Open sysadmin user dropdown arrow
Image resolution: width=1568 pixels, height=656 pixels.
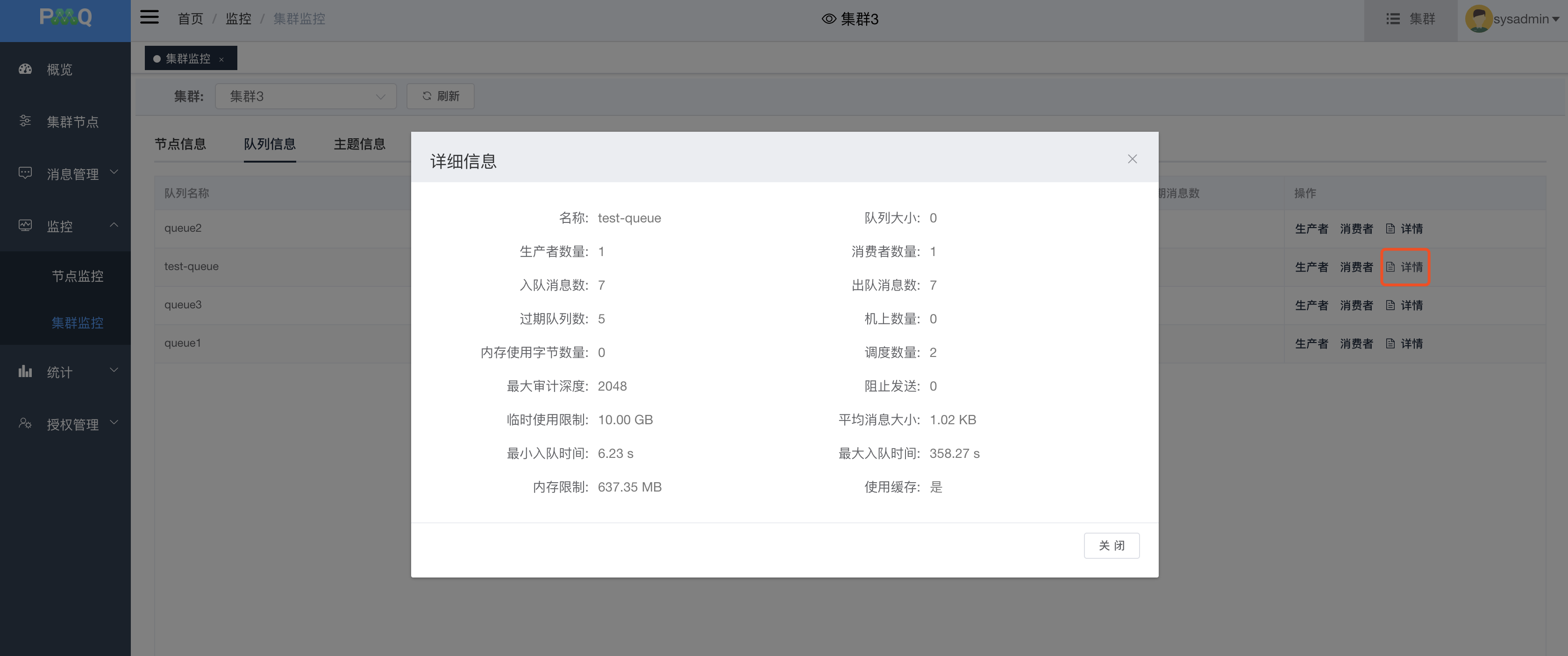click(x=1556, y=20)
